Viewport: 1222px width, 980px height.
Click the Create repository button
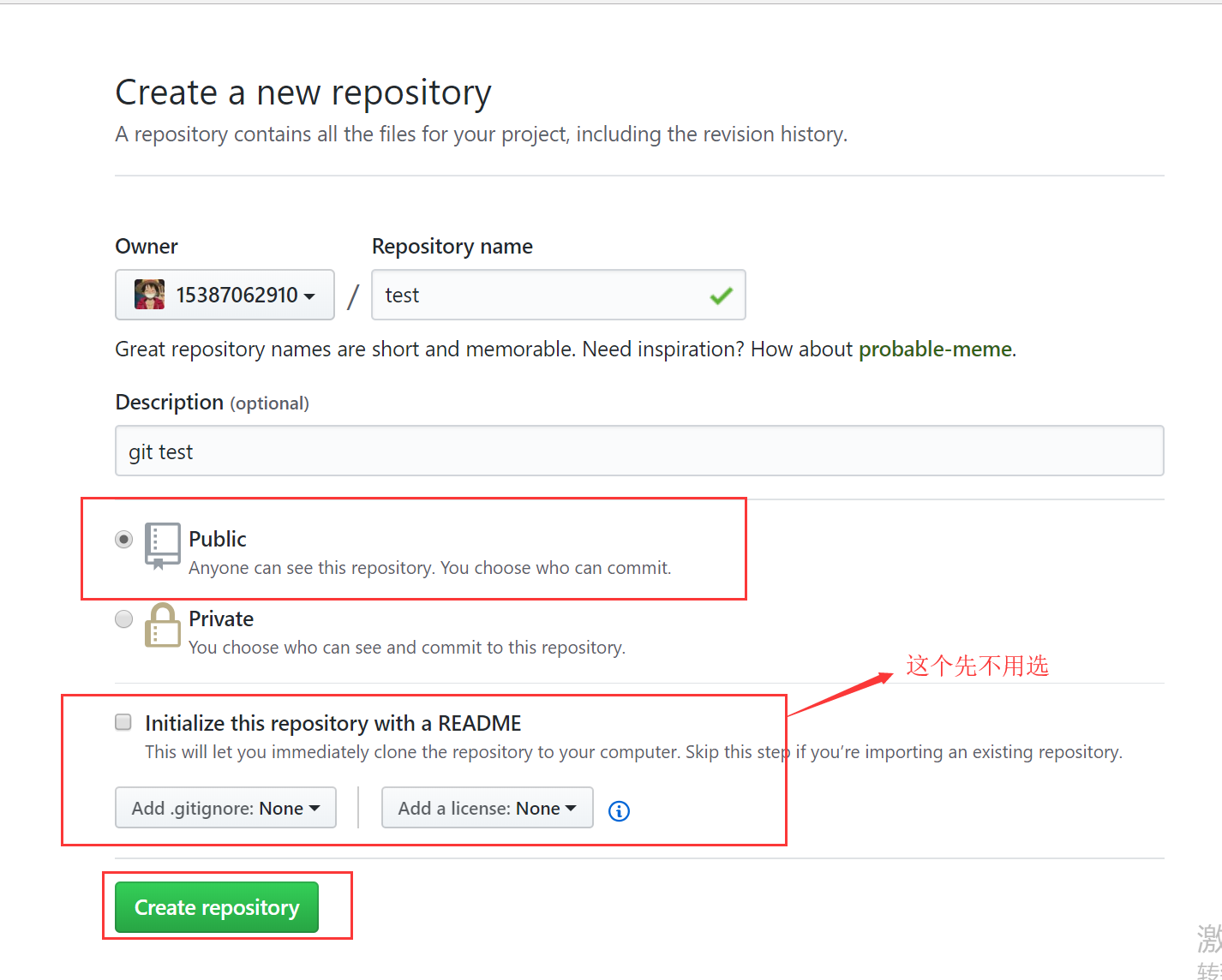[217, 907]
